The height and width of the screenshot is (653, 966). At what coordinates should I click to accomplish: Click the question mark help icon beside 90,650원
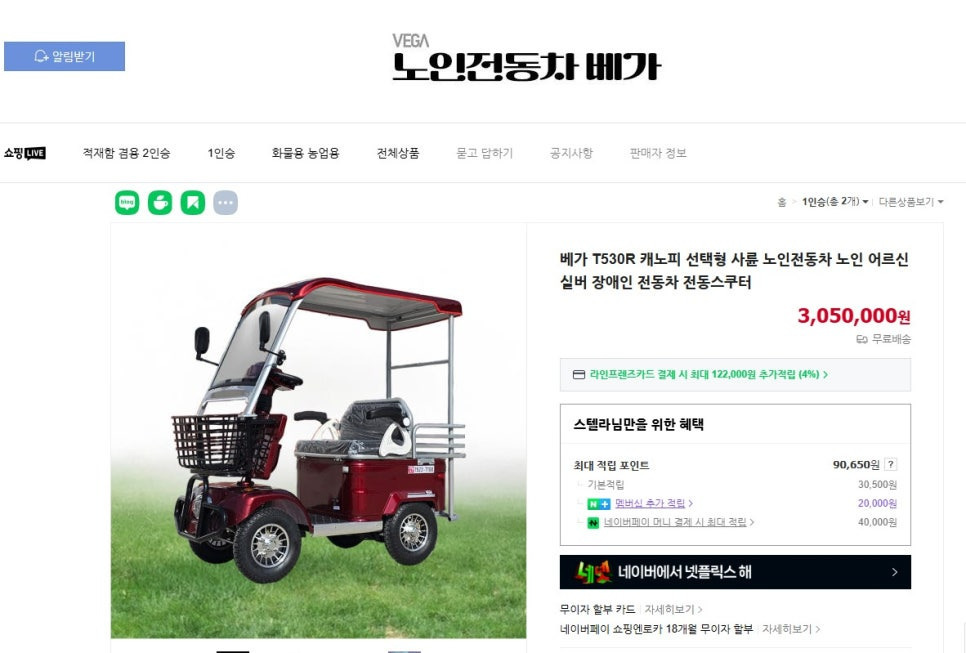point(890,464)
